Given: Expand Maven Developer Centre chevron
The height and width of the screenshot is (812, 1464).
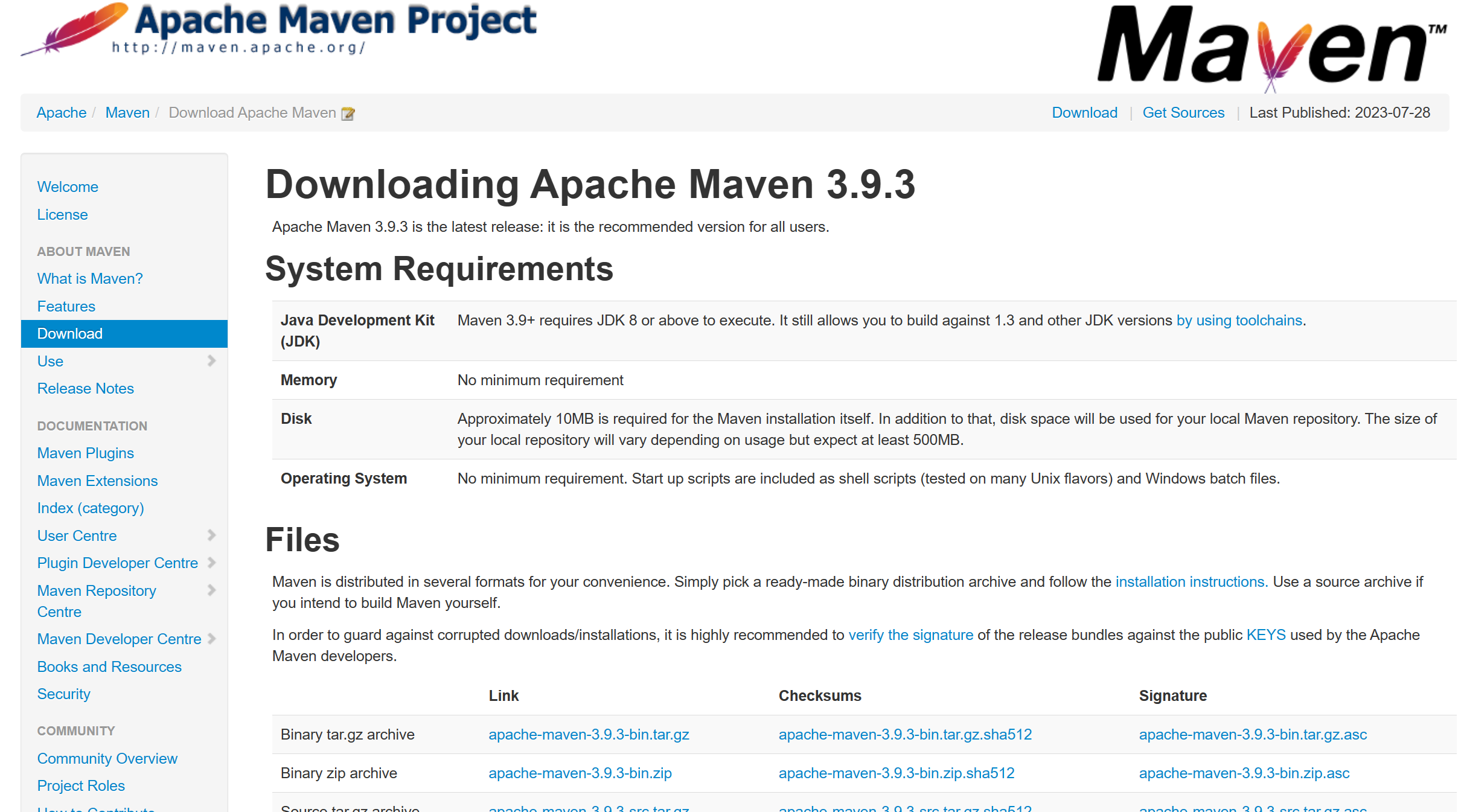Looking at the screenshot, I should click(x=211, y=639).
